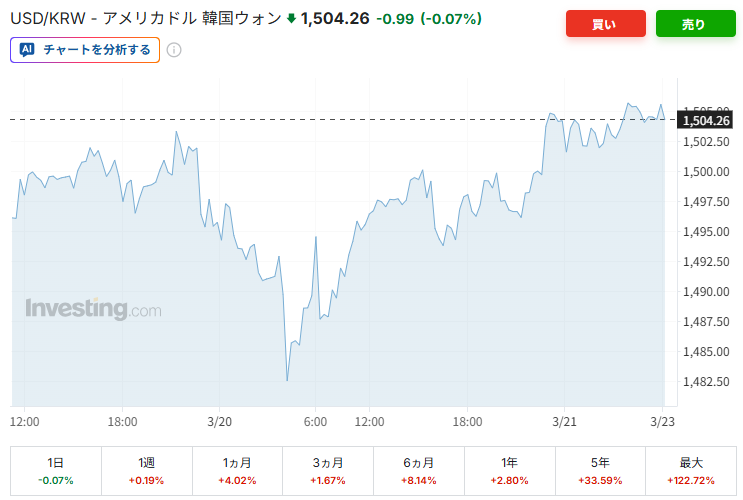Choose the 1年 range tab
The width and height of the screenshot is (743, 500).
pyautogui.click(x=509, y=471)
